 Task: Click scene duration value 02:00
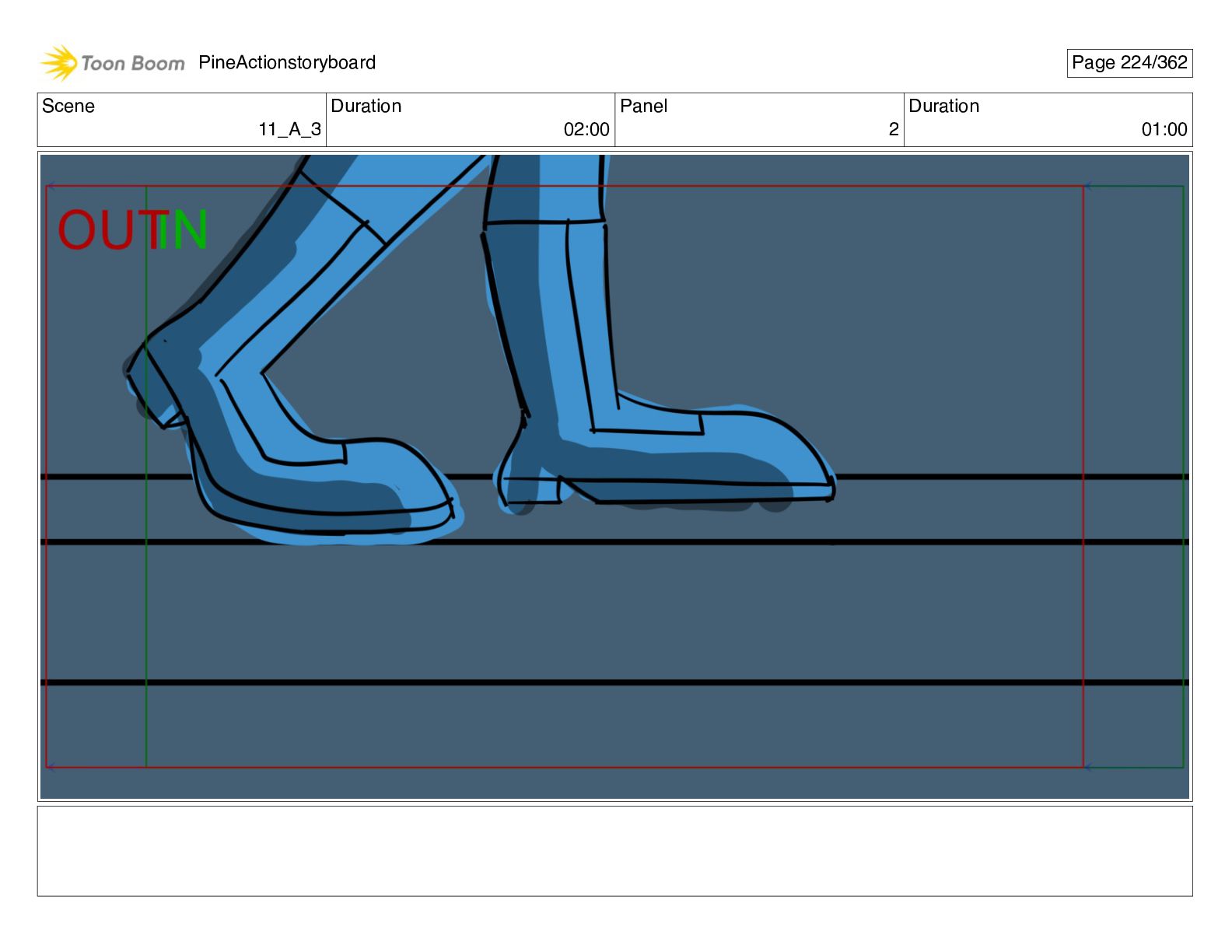click(586, 129)
